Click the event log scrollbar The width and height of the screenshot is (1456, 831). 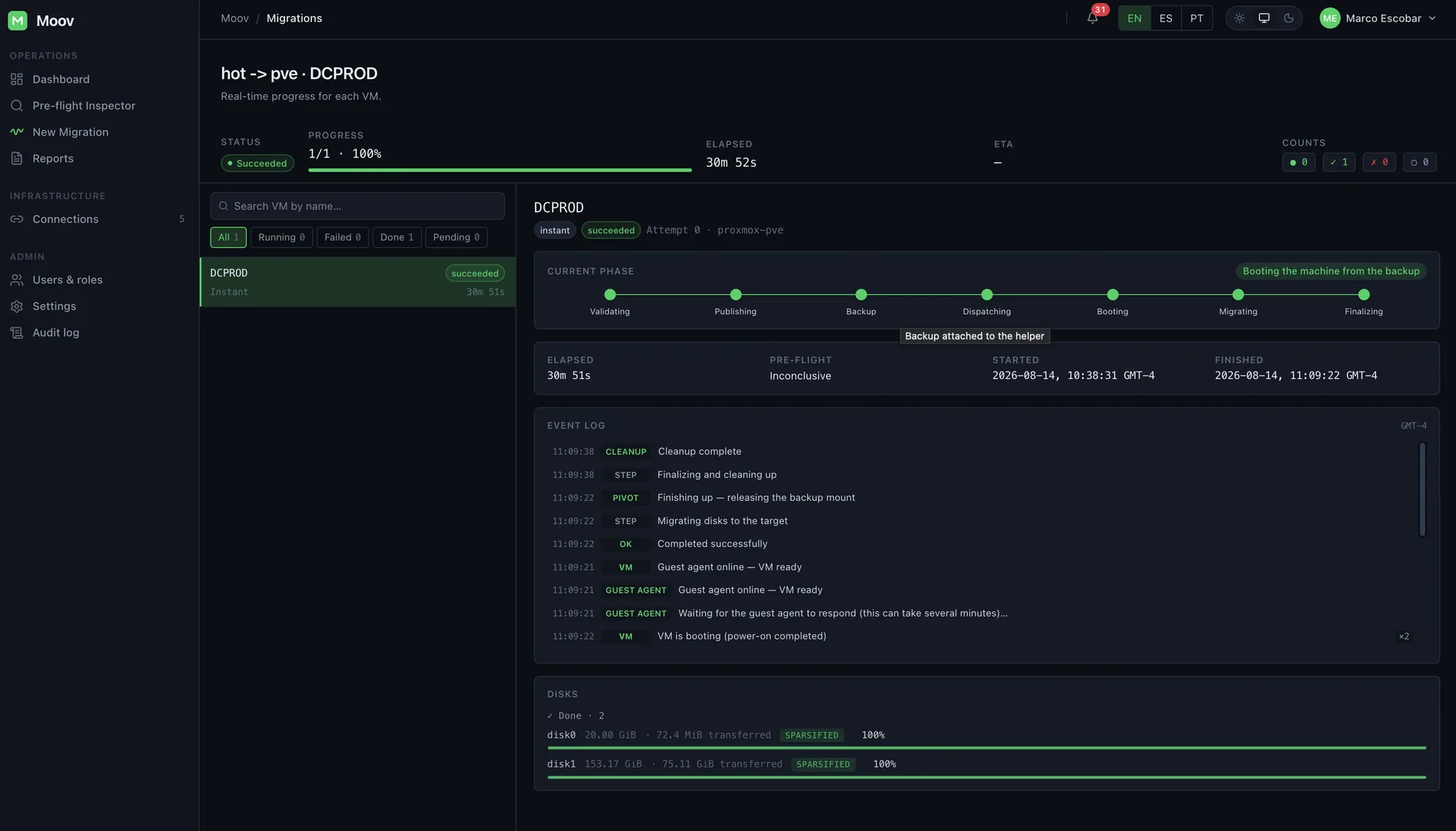coord(1422,490)
